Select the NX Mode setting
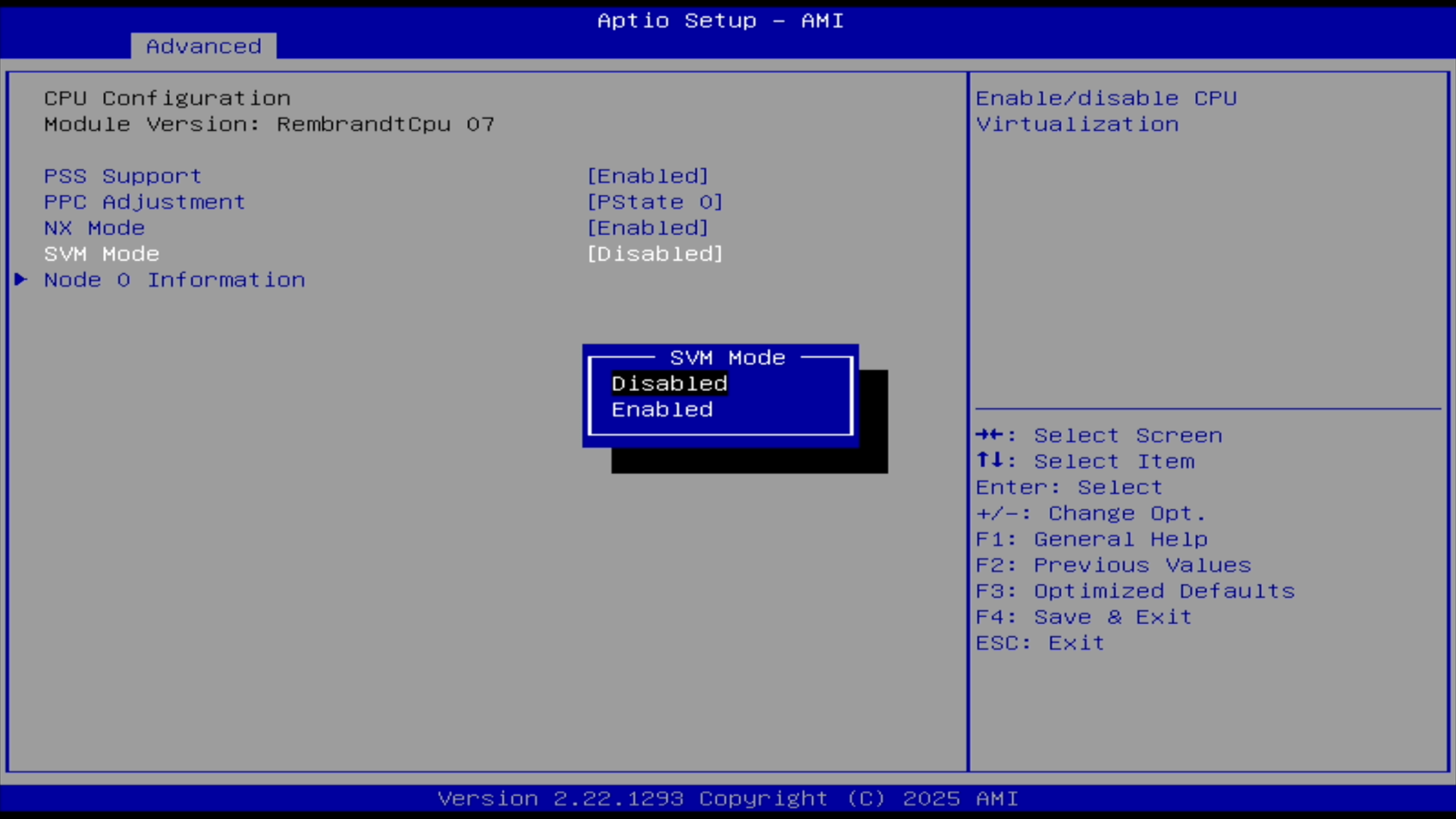The width and height of the screenshot is (1456, 819). point(94,228)
